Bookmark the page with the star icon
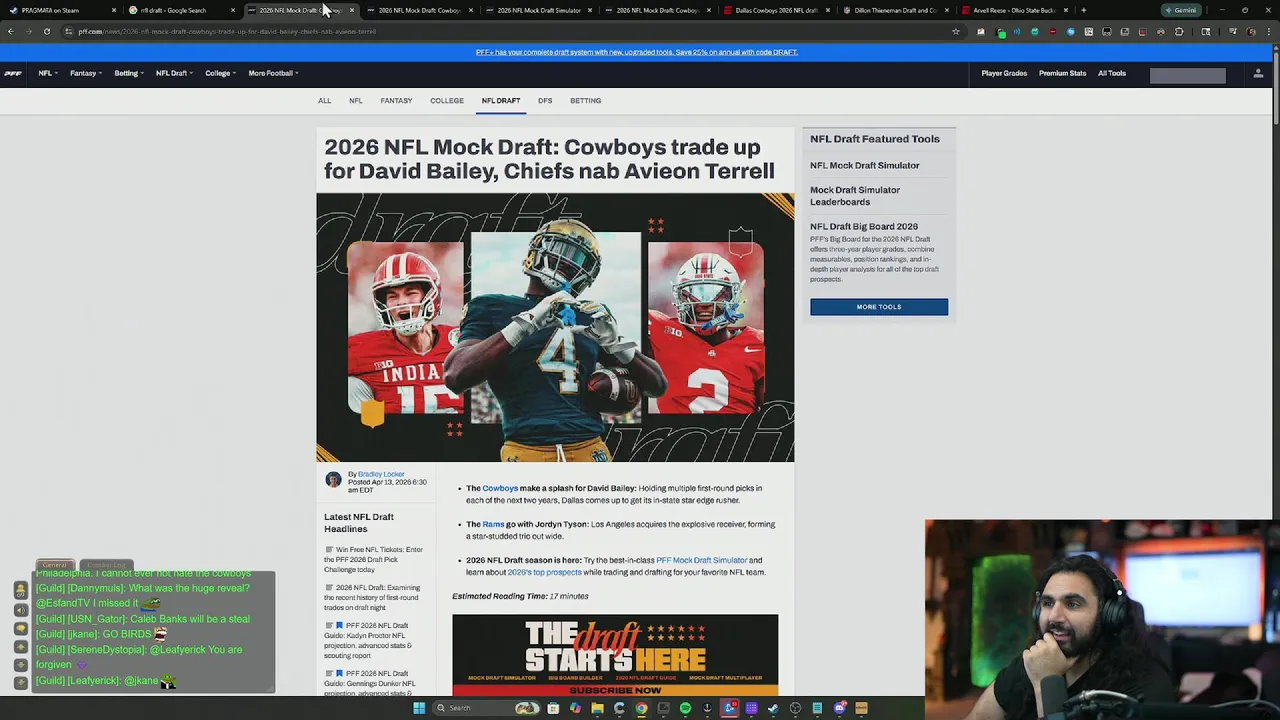The image size is (1280, 720). 956,31
